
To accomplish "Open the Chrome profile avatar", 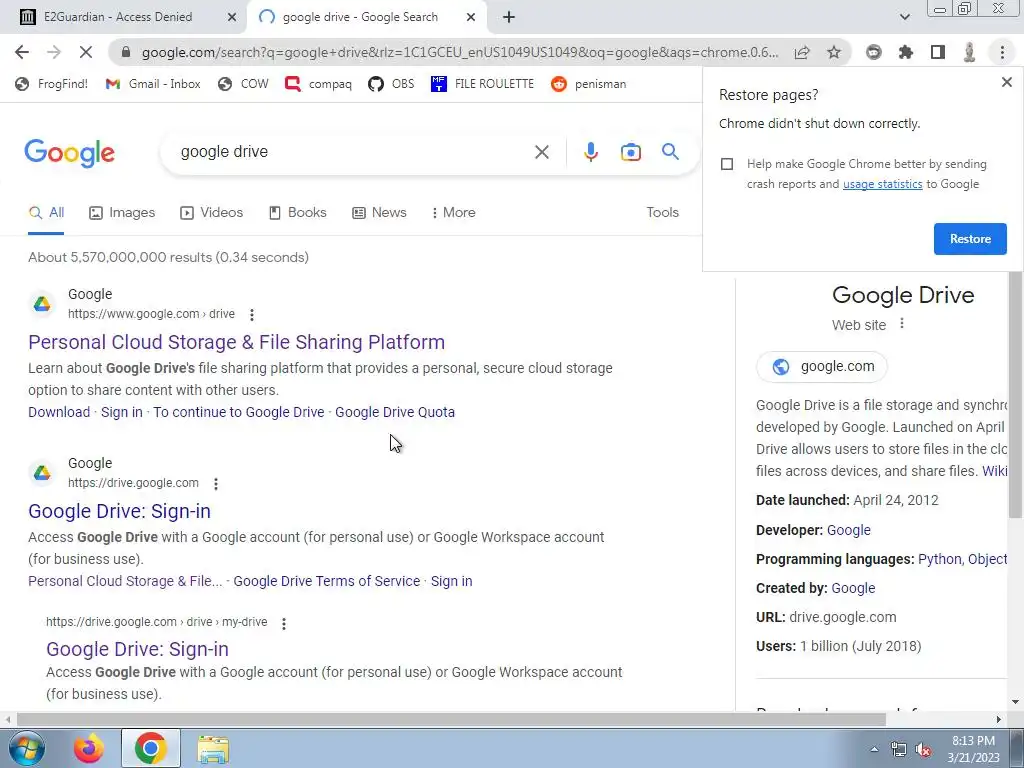I will [x=970, y=52].
